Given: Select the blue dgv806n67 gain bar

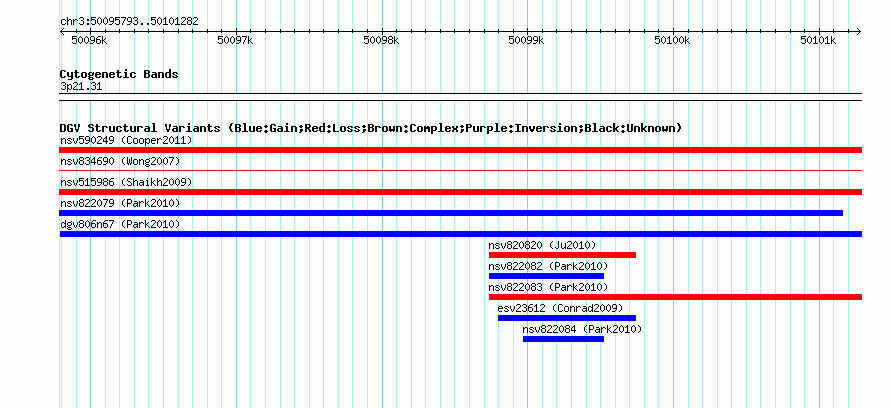Looking at the screenshot, I should pos(460,234).
